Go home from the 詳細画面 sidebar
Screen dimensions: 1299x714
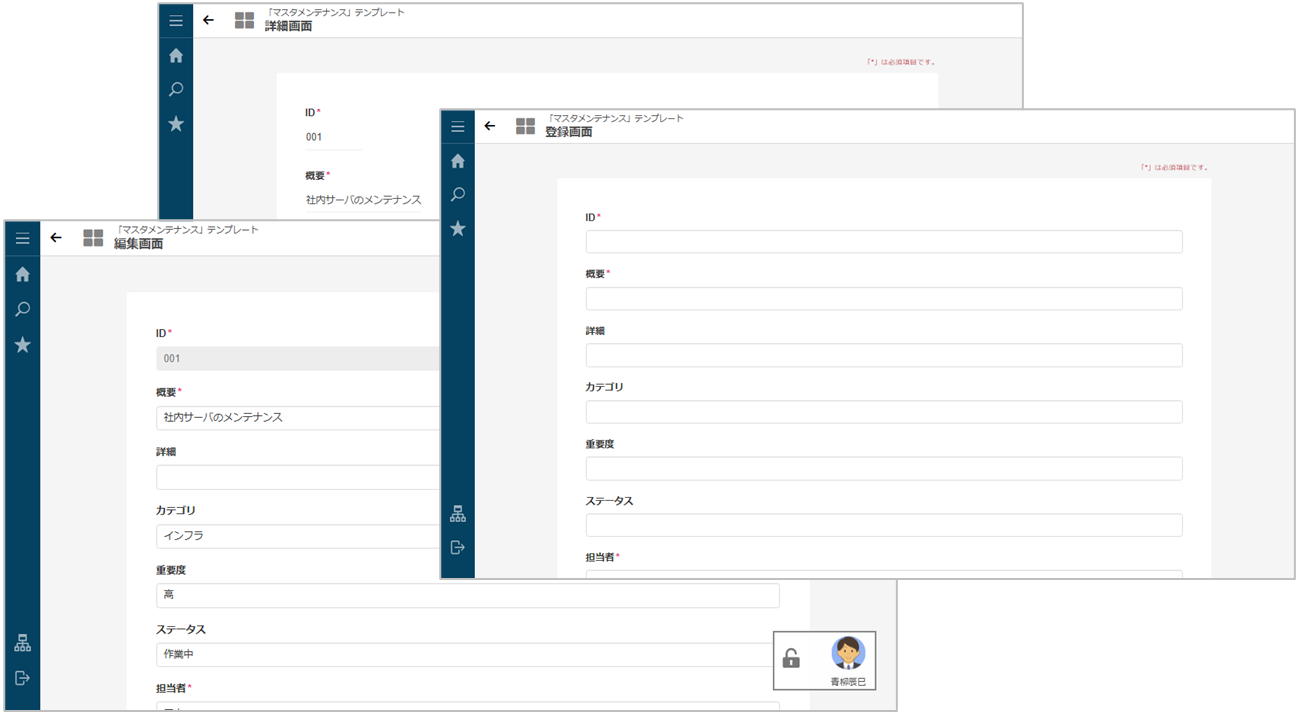(x=176, y=56)
